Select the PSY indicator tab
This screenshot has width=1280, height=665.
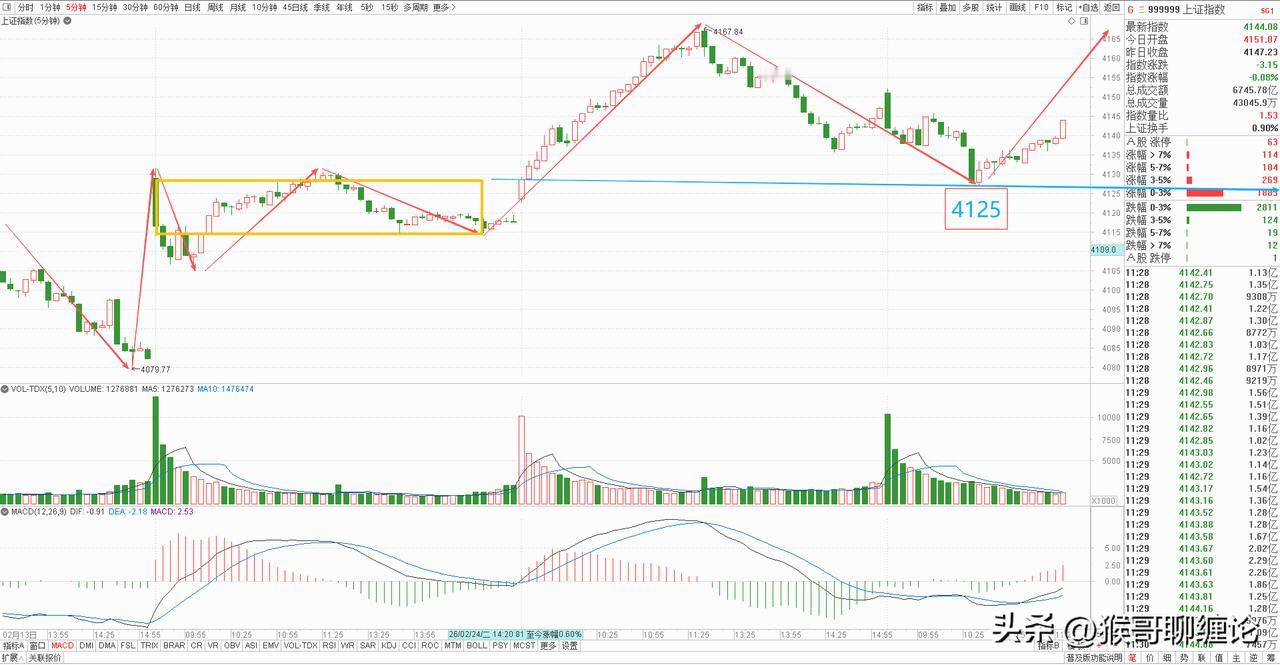point(500,645)
